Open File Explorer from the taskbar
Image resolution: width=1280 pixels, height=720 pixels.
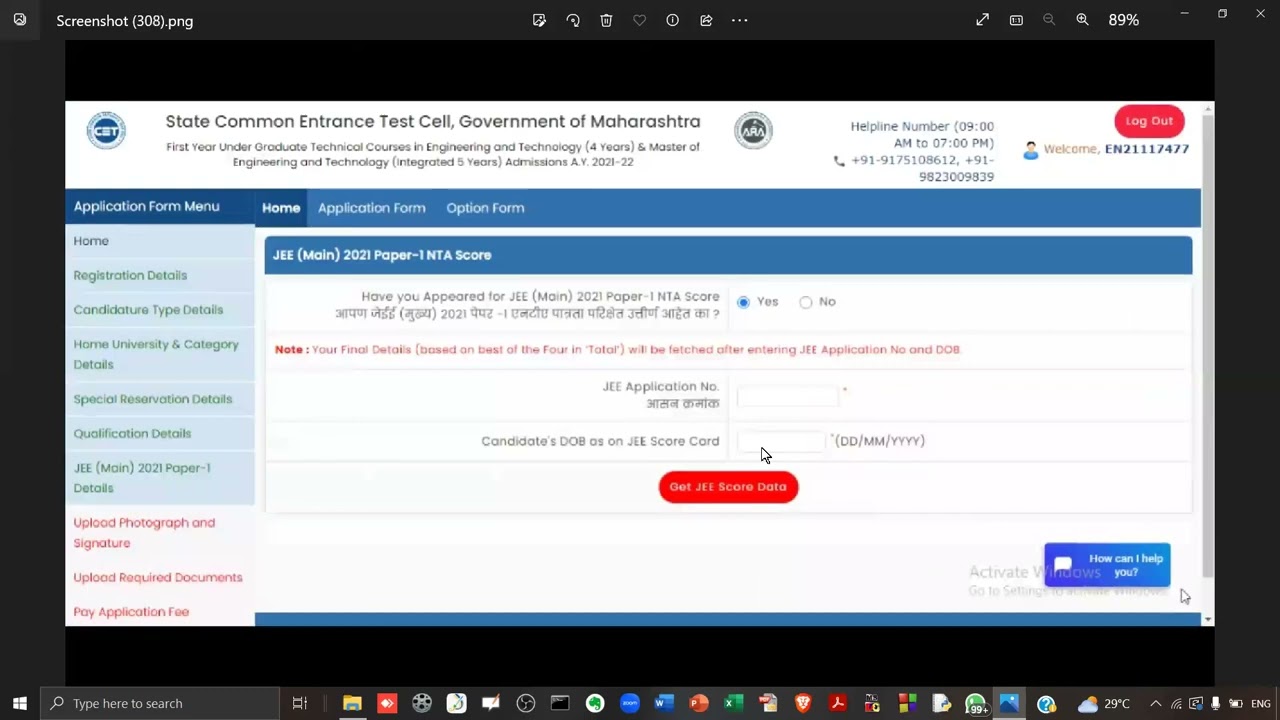click(352, 703)
